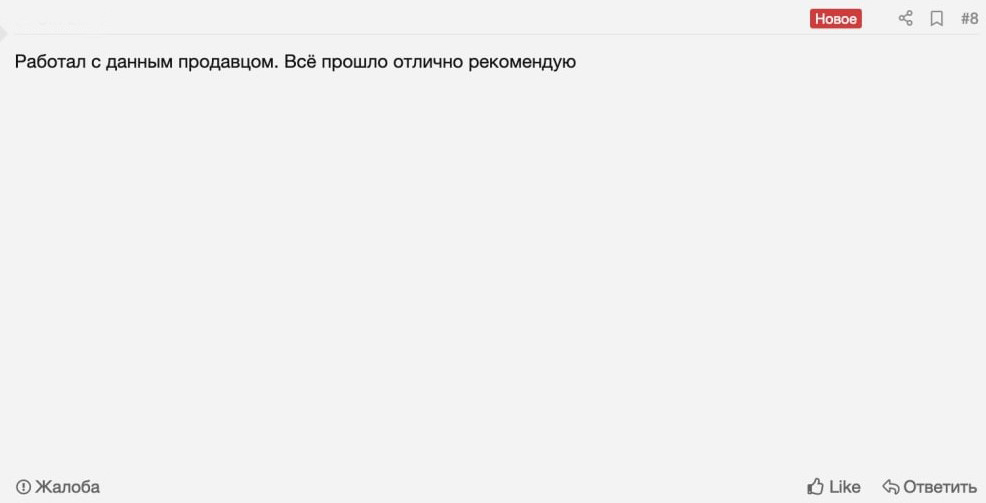This screenshot has height=503, width=986.
Task: Click the thumbs-up icon beside Like
Action: click(x=815, y=487)
